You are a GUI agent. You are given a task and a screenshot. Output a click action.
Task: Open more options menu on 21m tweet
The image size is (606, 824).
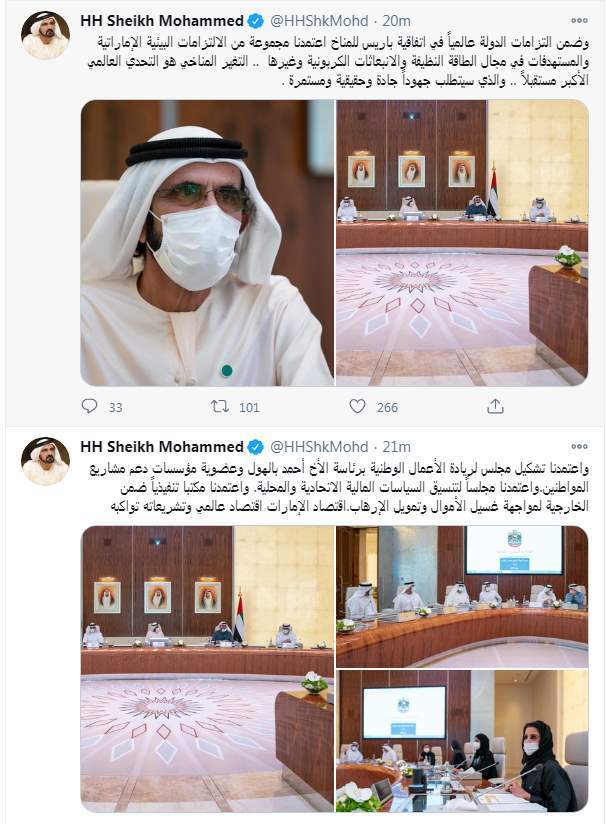[579, 447]
